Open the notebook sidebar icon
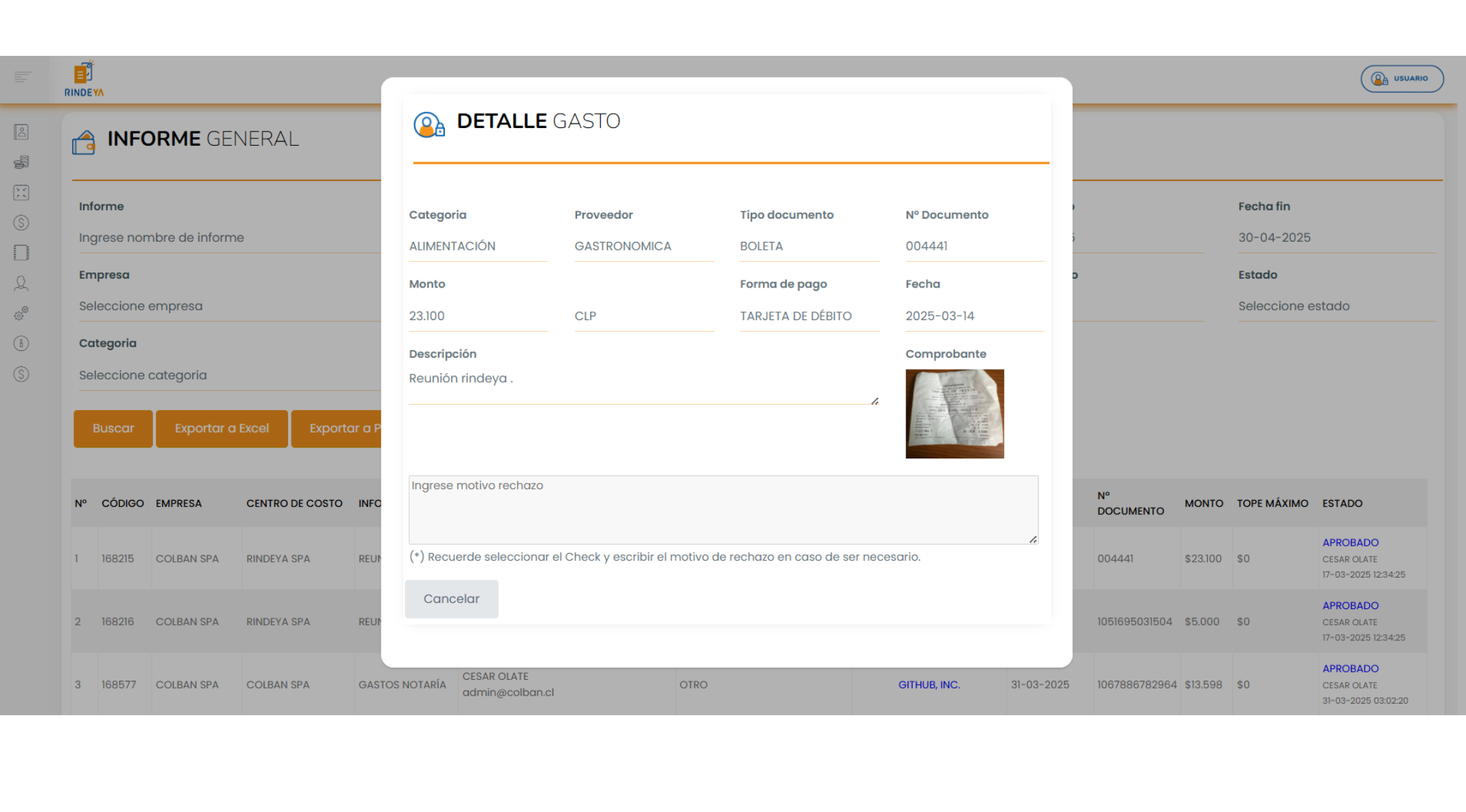The image size is (1466, 812). 21,253
